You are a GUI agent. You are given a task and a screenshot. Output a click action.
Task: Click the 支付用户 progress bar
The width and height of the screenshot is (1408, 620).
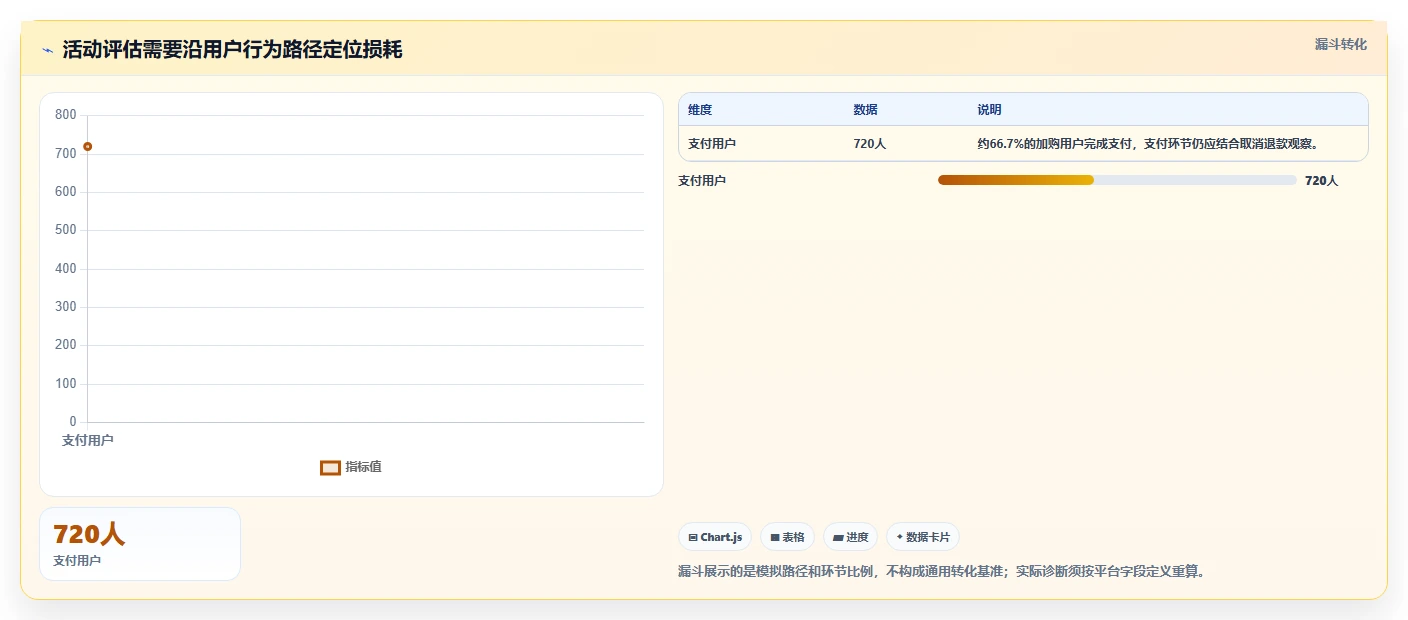point(1117,180)
